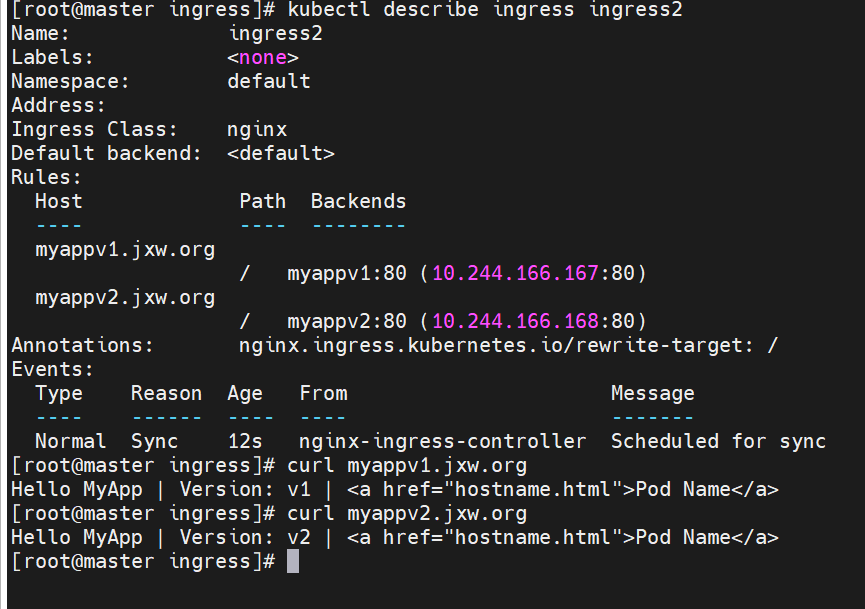Click the IP address 10.244.166.168
The image size is (865, 609).
(515, 322)
